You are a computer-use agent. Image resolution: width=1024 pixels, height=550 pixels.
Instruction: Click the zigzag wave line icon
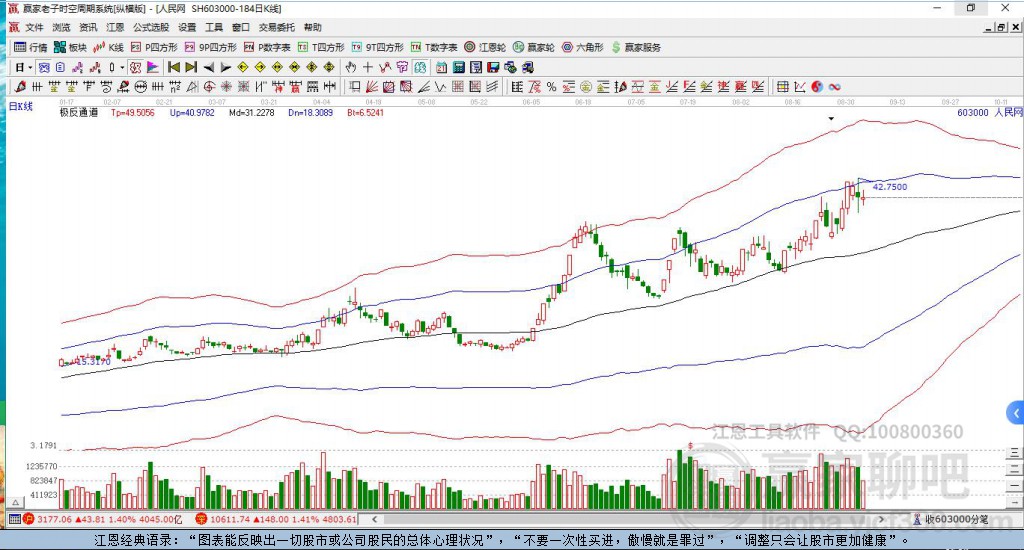pos(440,86)
